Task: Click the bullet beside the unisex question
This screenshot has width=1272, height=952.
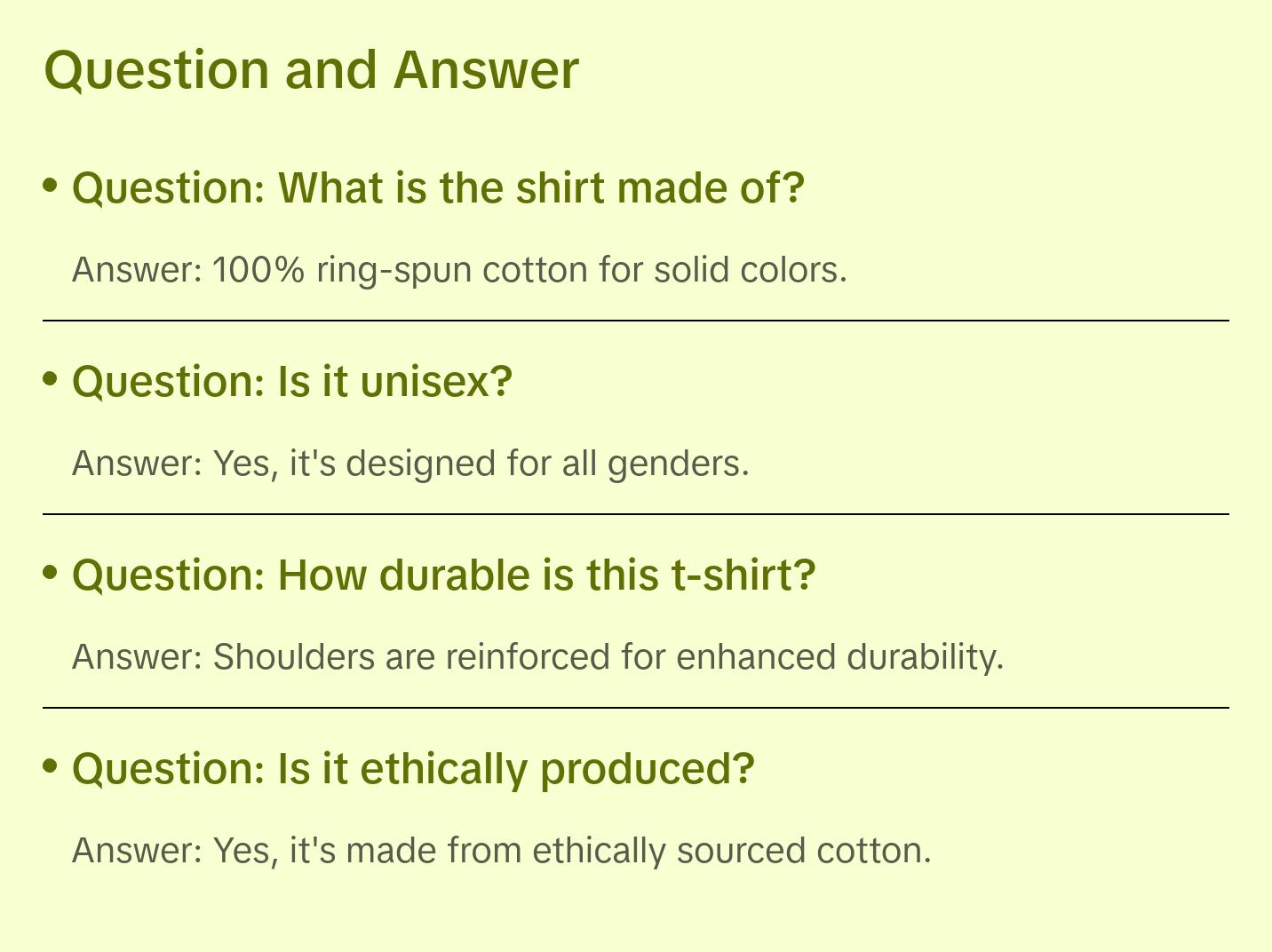Action: pyautogui.click(x=51, y=379)
